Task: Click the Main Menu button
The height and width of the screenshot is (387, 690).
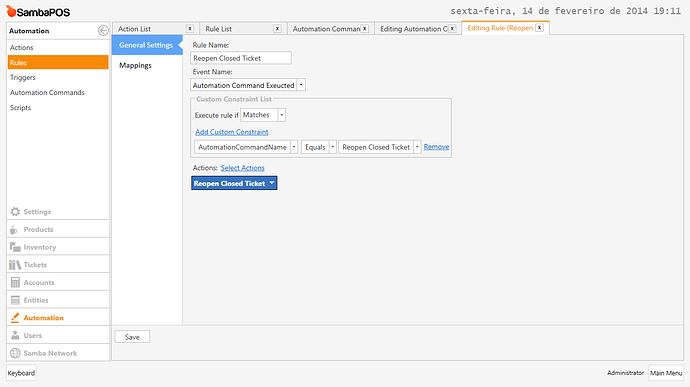Action: point(666,373)
